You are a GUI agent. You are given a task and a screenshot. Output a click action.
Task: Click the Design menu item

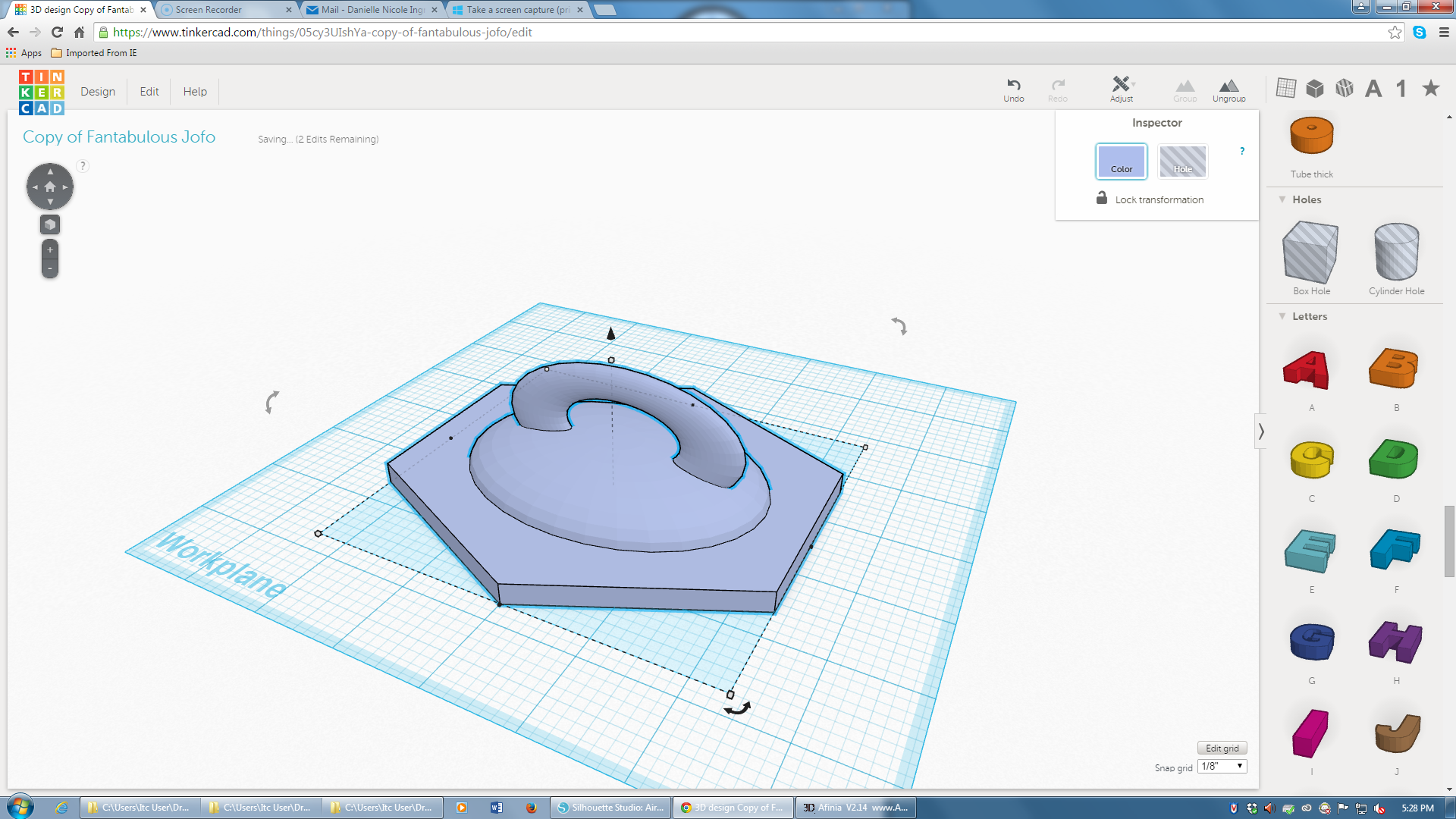[x=97, y=91]
